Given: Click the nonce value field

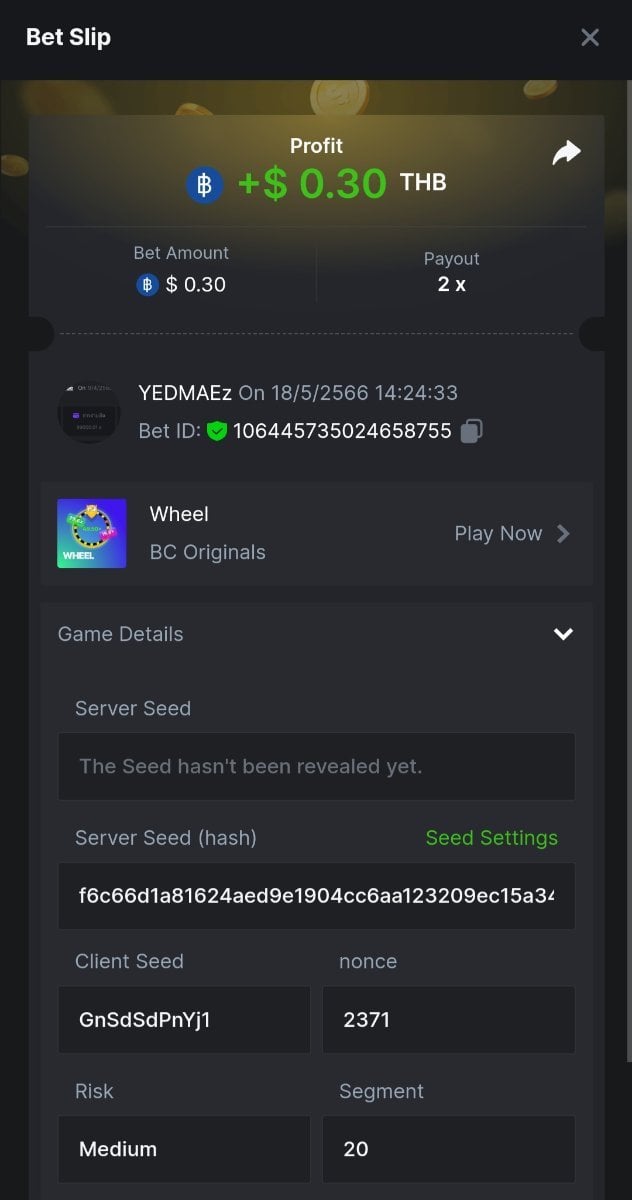Looking at the screenshot, I should 448,1020.
